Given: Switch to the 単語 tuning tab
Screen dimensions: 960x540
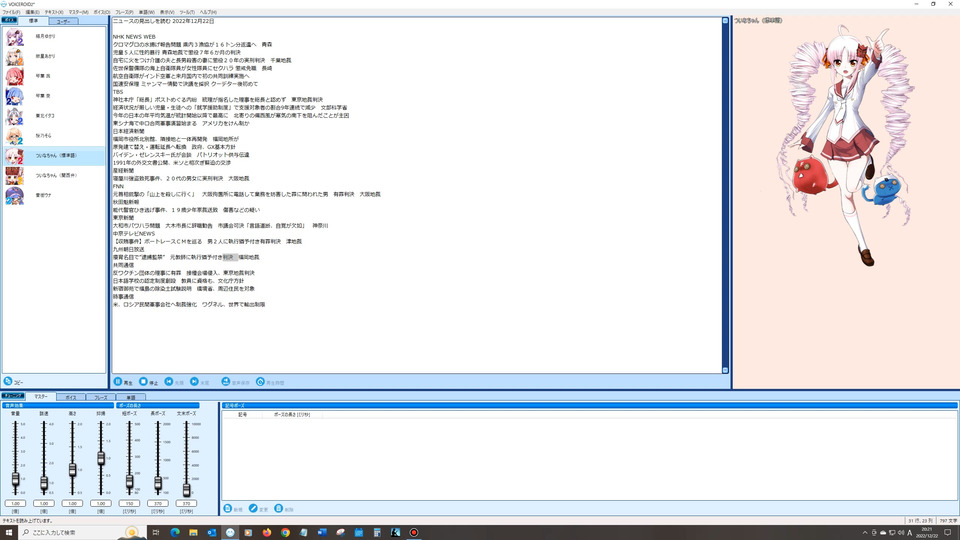Looking at the screenshot, I should point(130,397).
